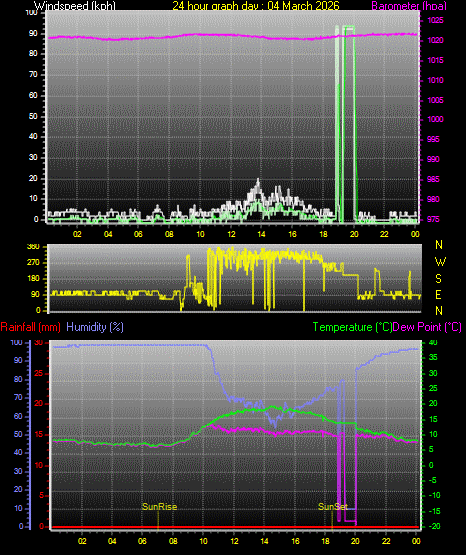Viewport: 466px width, 555px height.
Task: Click the 'W' compass direction label
Action: coord(440,262)
